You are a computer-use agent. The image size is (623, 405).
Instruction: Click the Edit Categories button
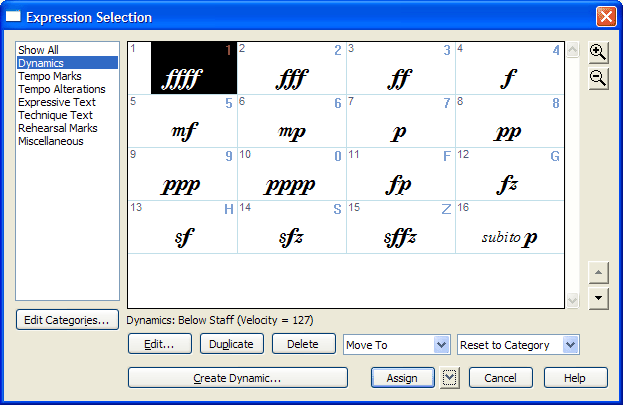tap(68, 320)
